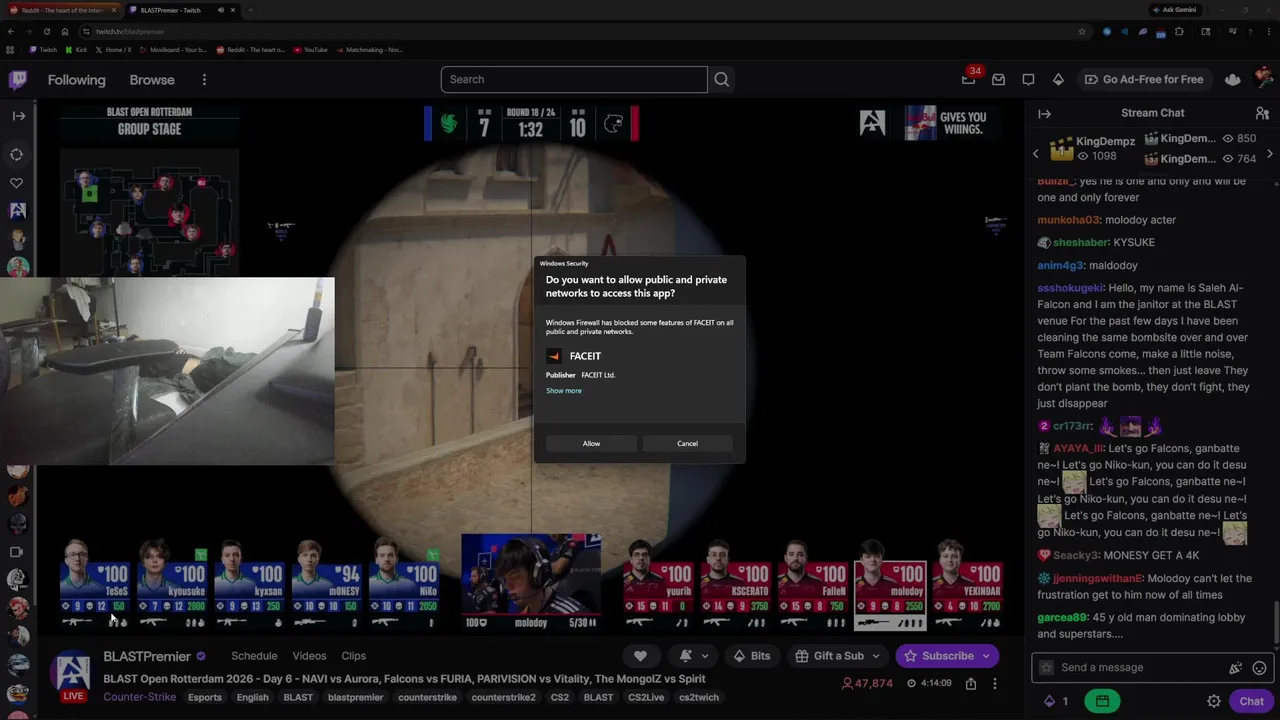Screen dimensions: 1280x720
Task: Share the stream via share icon
Action: (971, 684)
